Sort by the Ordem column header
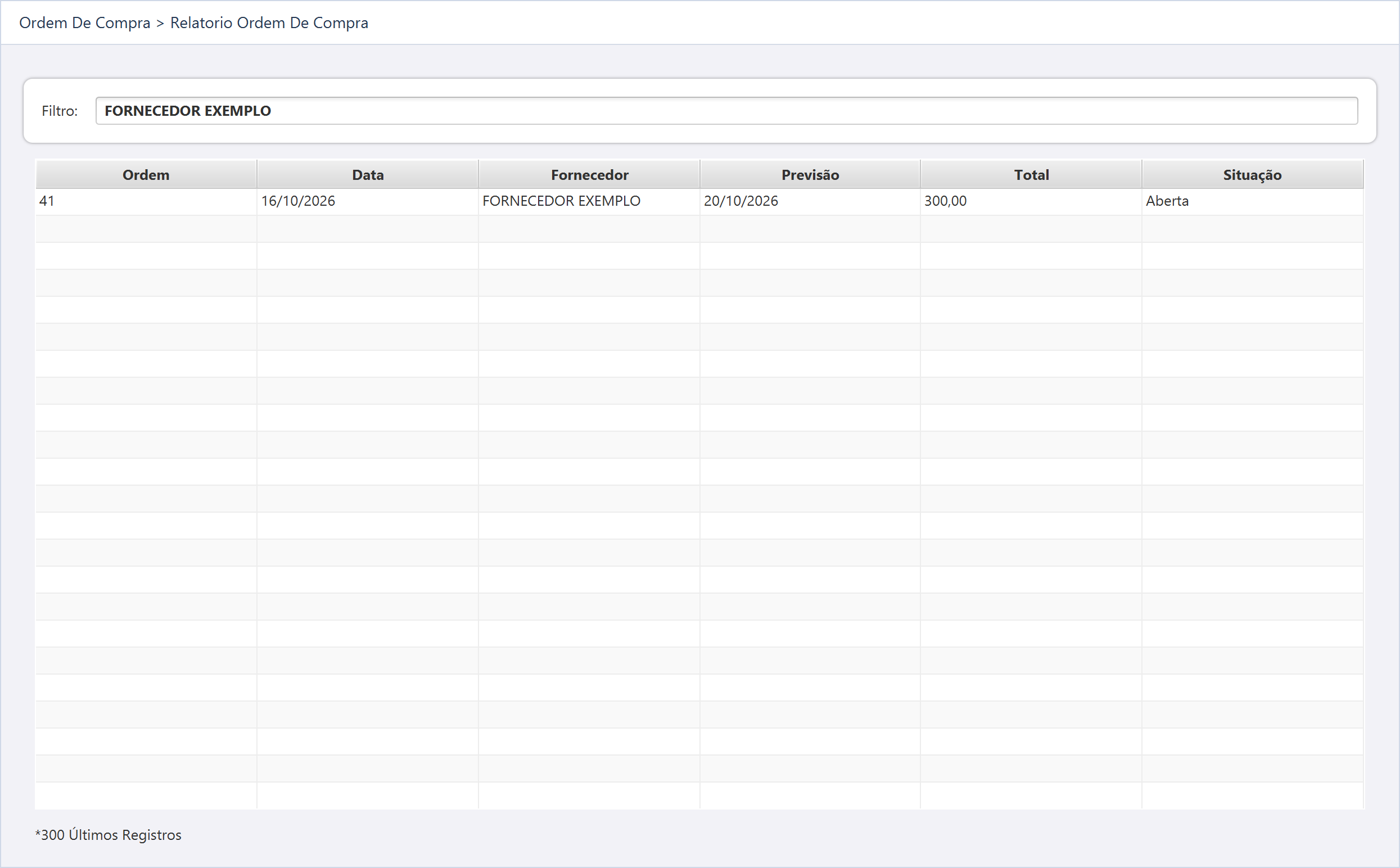 coord(146,174)
